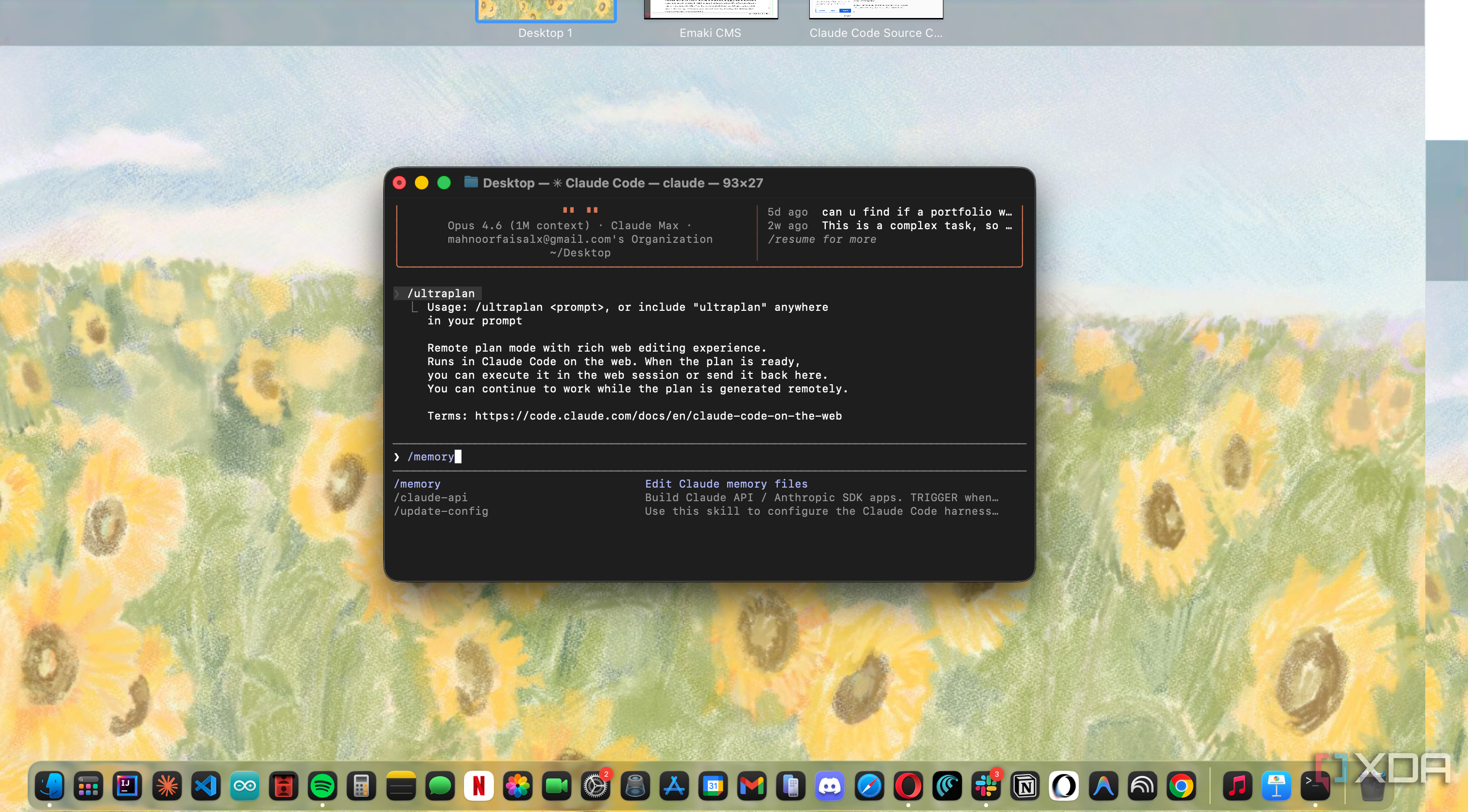Open the App Store dock icon
The height and width of the screenshot is (812, 1468).
tap(674, 786)
